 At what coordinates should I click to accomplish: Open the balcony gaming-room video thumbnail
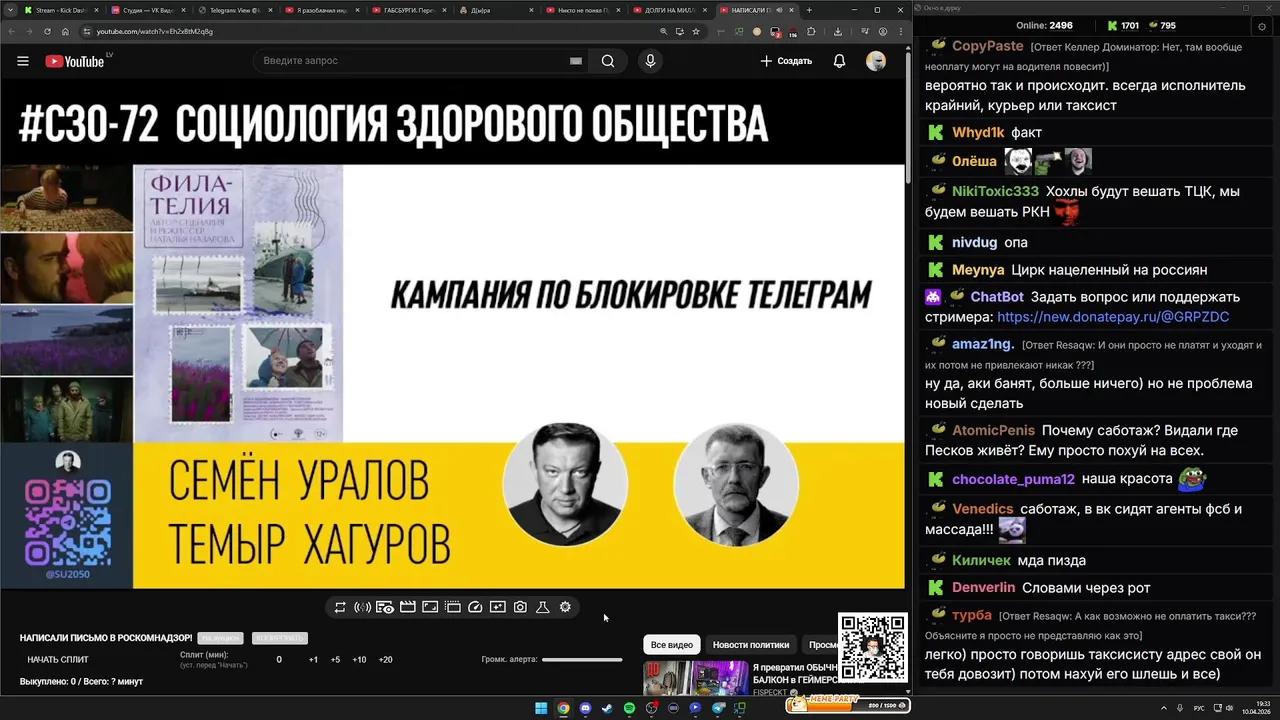pyautogui.click(x=696, y=678)
